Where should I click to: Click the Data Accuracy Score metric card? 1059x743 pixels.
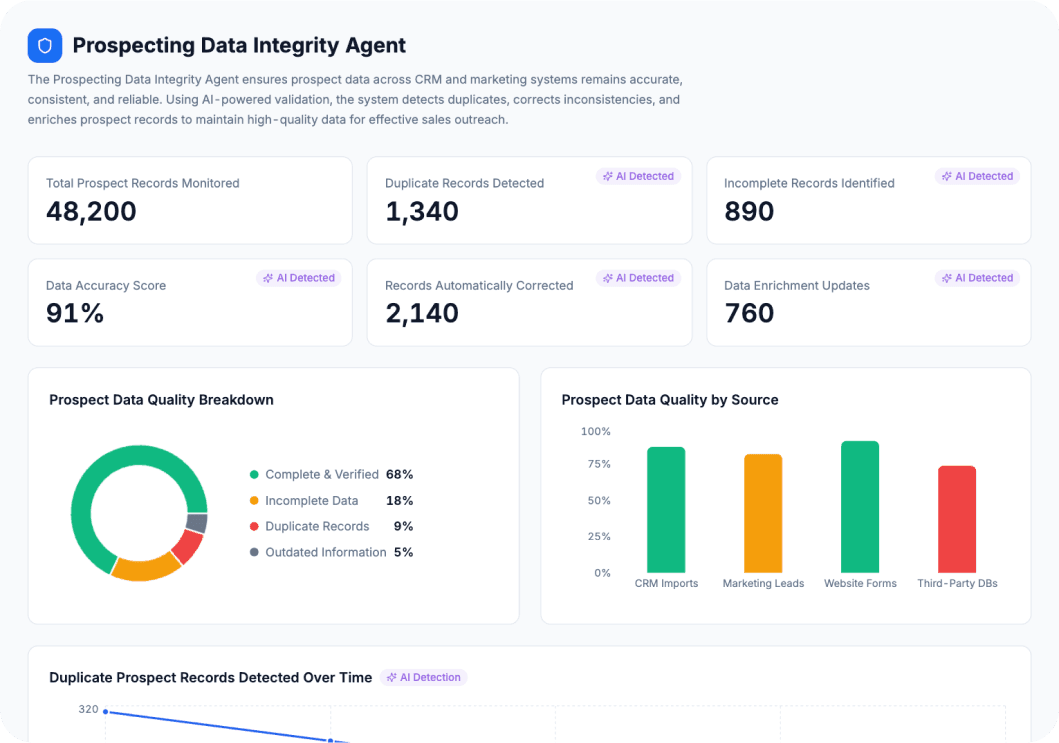coord(190,302)
